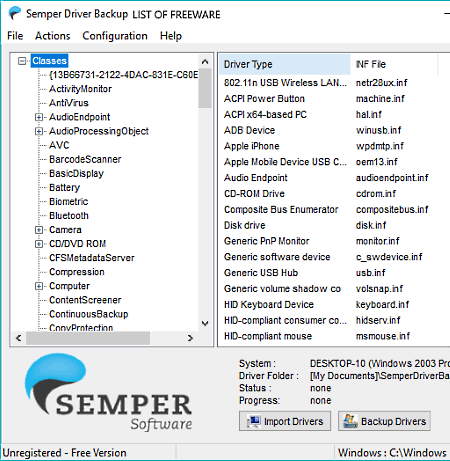450x461 pixels.
Task: Collapse the Classes root node
Action: click(22, 61)
